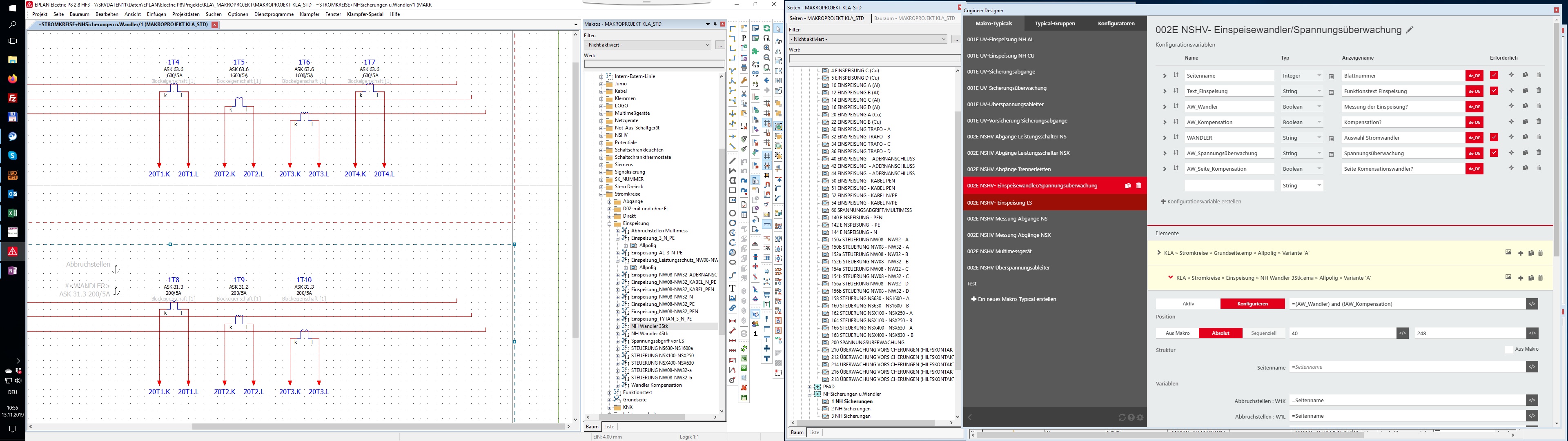Open the expression editor for the Aktiv formula
Screen dimensions: 1568x441
point(1532,304)
